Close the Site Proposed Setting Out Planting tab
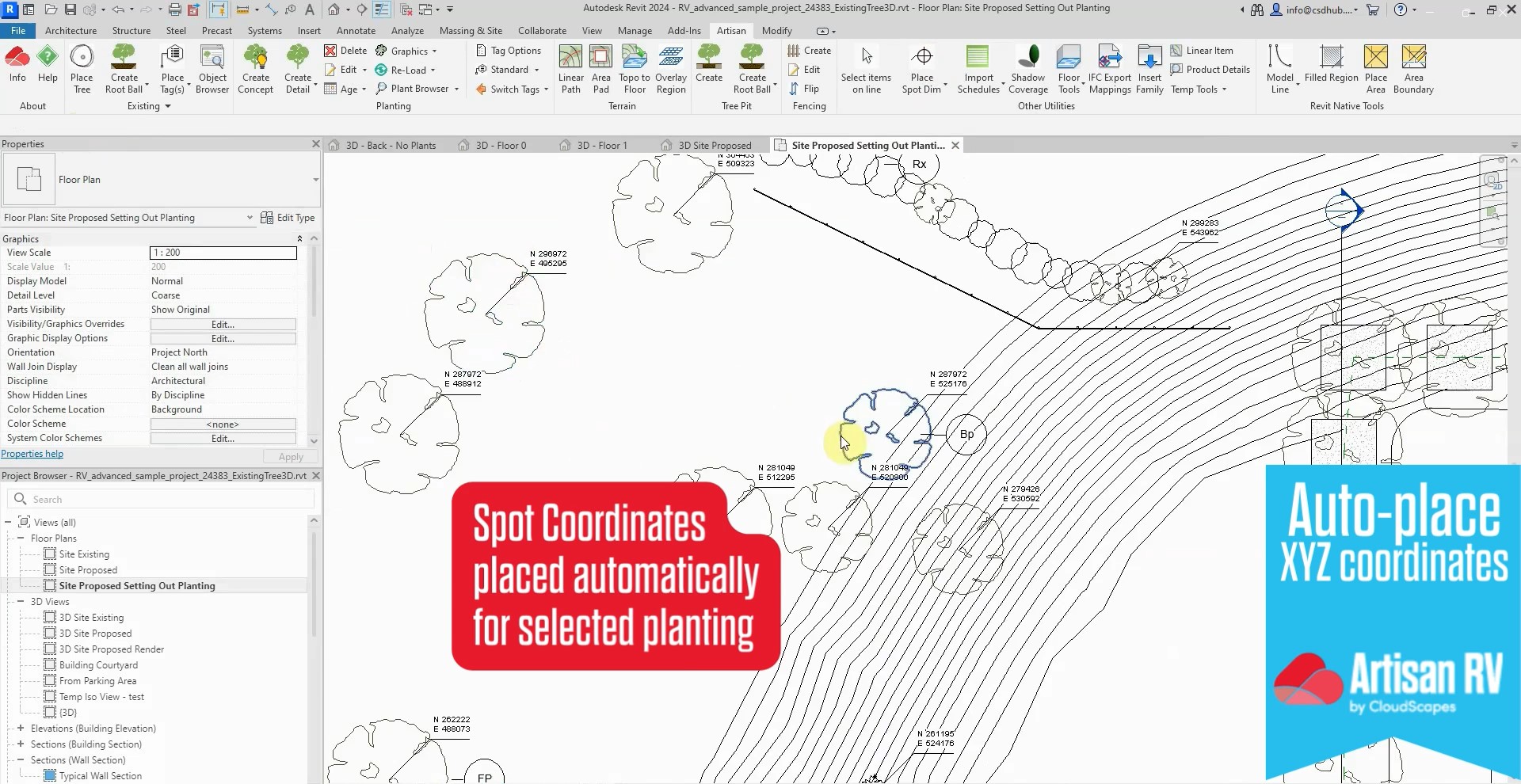The width and height of the screenshot is (1521, 784). click(x=955, y=146)
